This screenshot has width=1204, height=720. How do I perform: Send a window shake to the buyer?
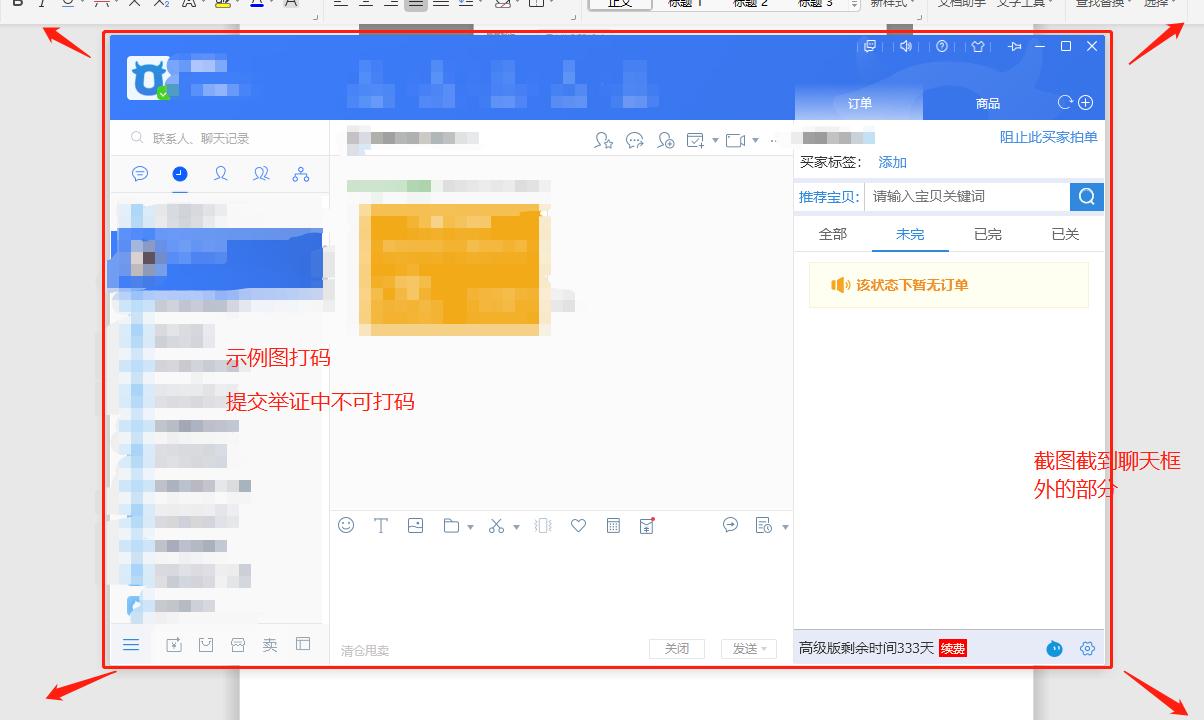(x=543, y=525)
